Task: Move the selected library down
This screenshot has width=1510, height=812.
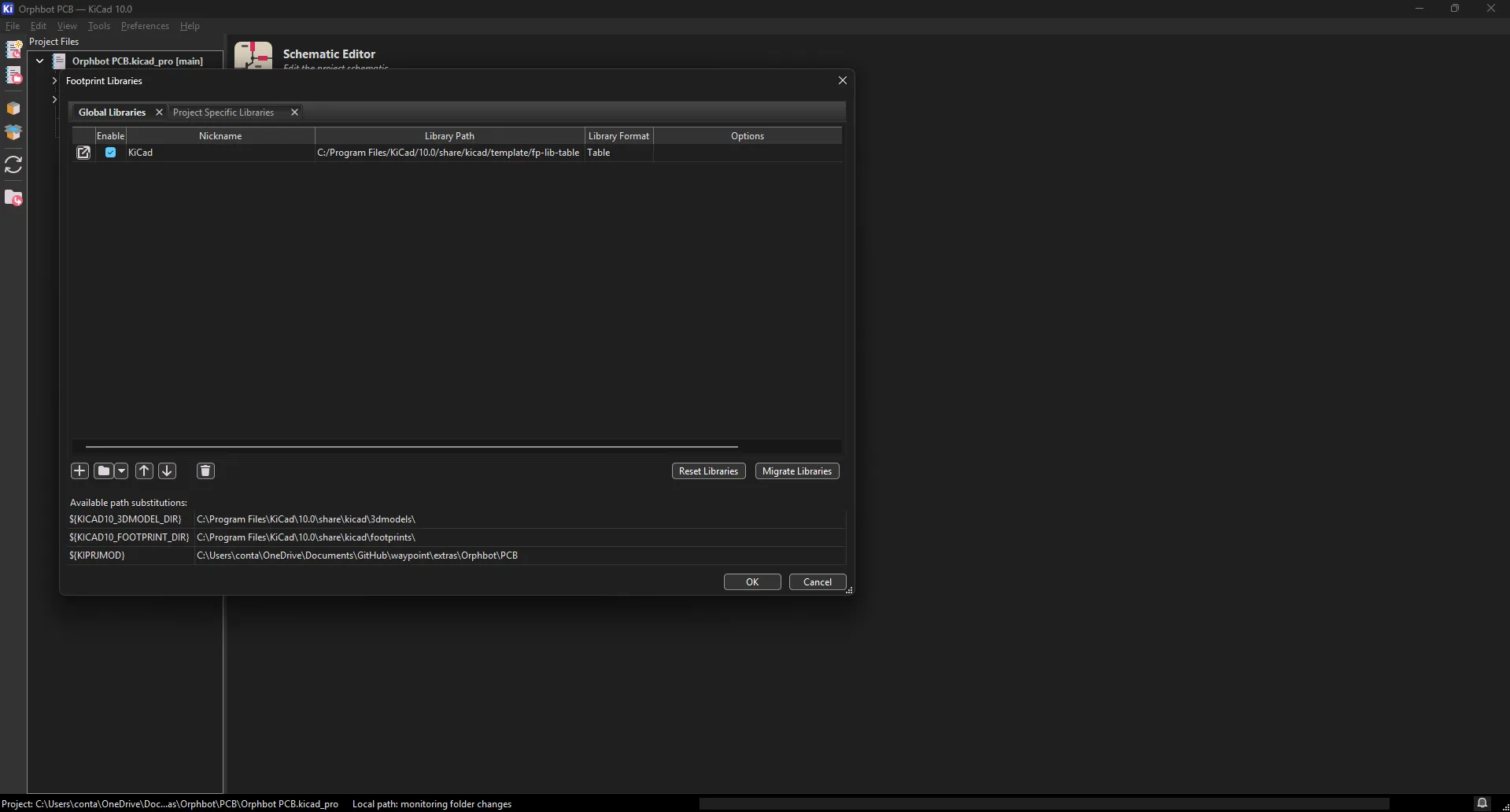Action: point(167,471)
